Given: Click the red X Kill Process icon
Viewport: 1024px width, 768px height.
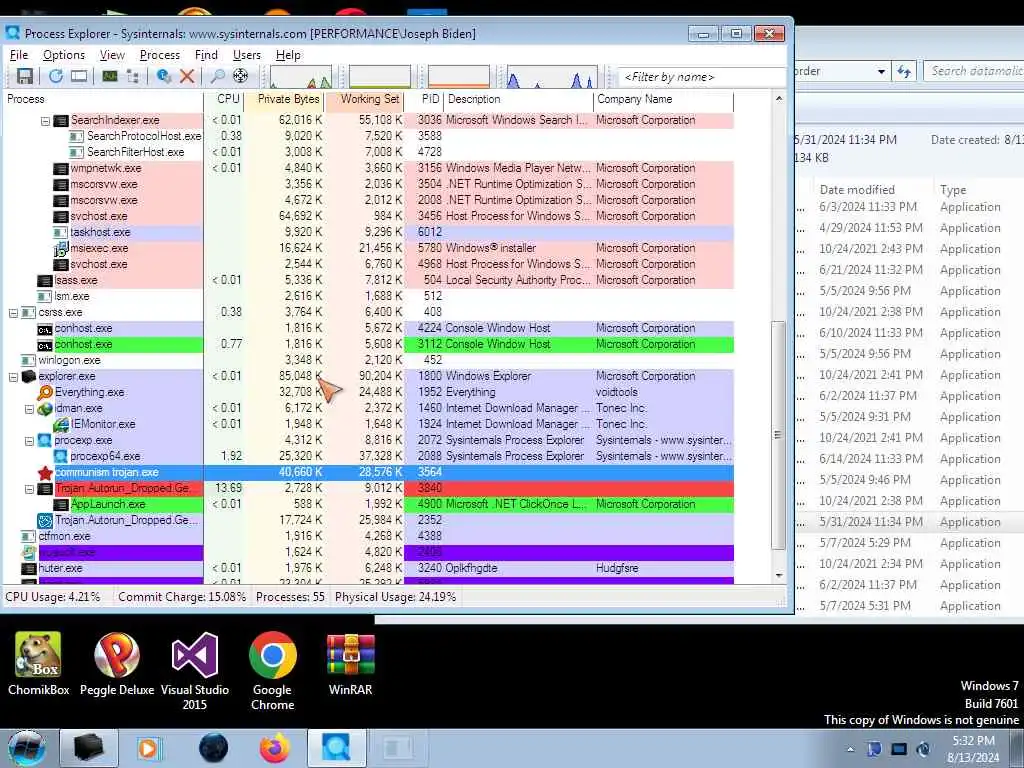Looking at the screenshot, I should [x=187, y=76].
